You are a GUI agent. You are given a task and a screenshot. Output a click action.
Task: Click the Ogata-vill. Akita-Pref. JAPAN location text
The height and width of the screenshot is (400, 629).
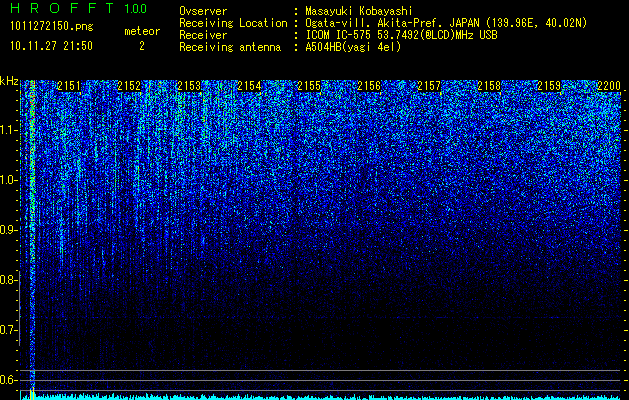click(446, 23)
